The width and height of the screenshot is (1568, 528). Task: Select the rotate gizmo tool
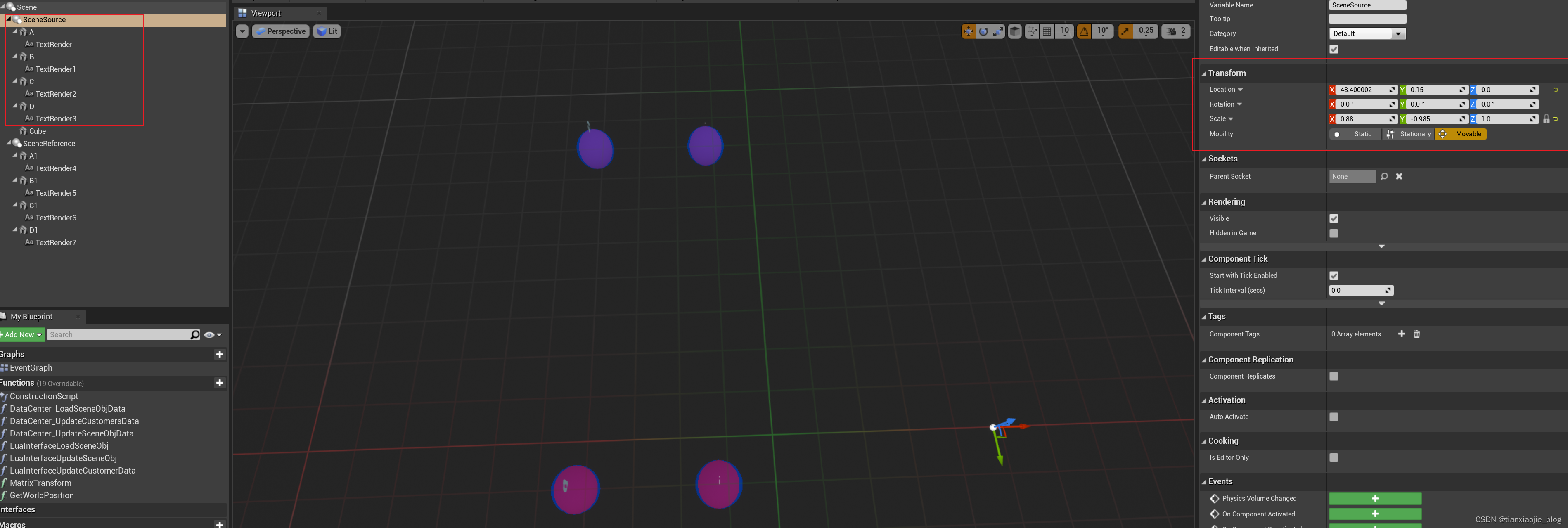point(983,31)
